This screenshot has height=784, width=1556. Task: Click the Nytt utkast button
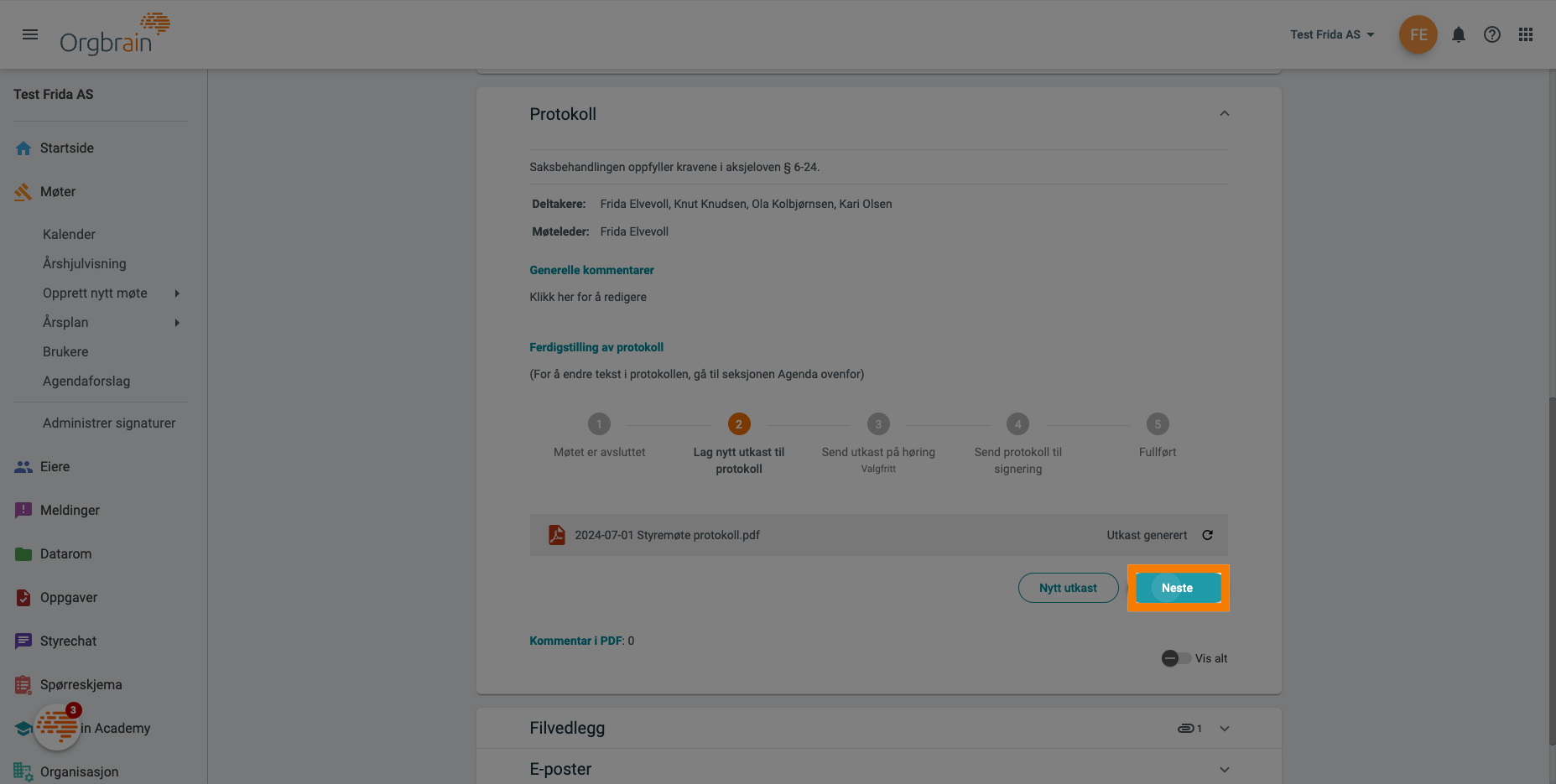pos(1068,588)
